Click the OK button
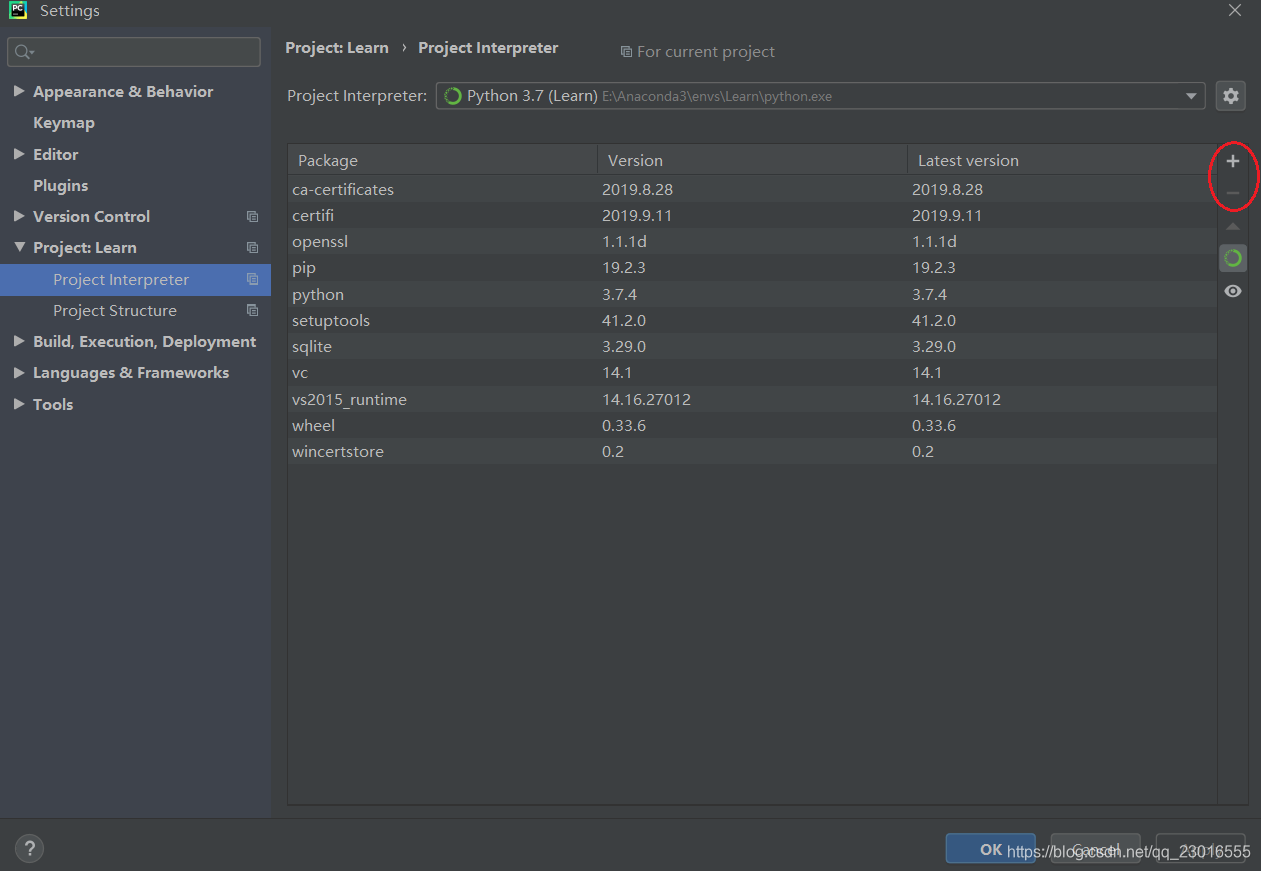Screen dimensions: 1261x871 (991, 849)
